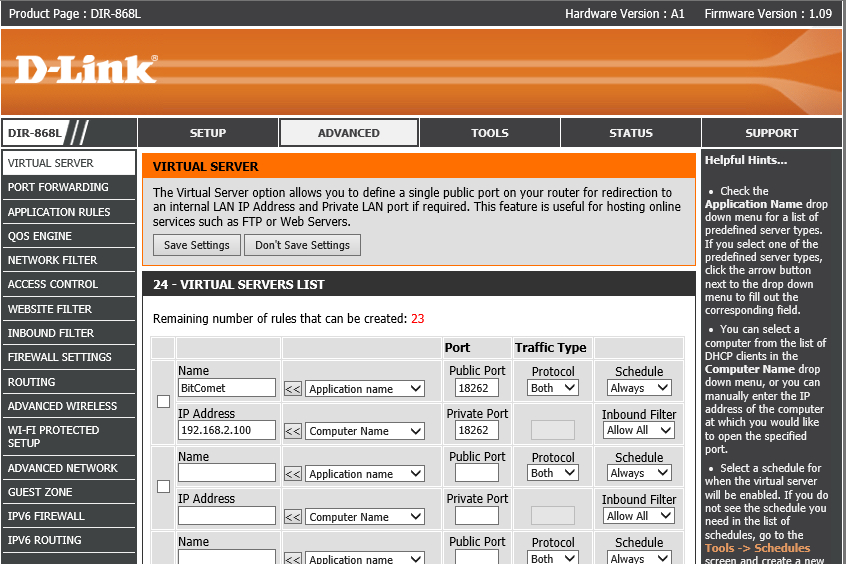Follow the Tools -> Schedules link
The height and width of the screenshot is (564, 846).
(757, 548)
